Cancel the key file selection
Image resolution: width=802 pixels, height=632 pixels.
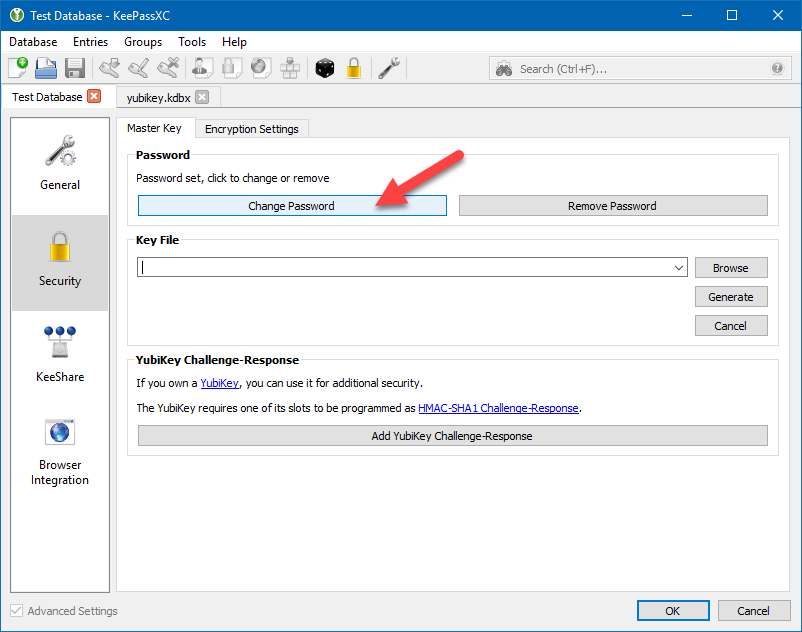[x=731, y=326]
